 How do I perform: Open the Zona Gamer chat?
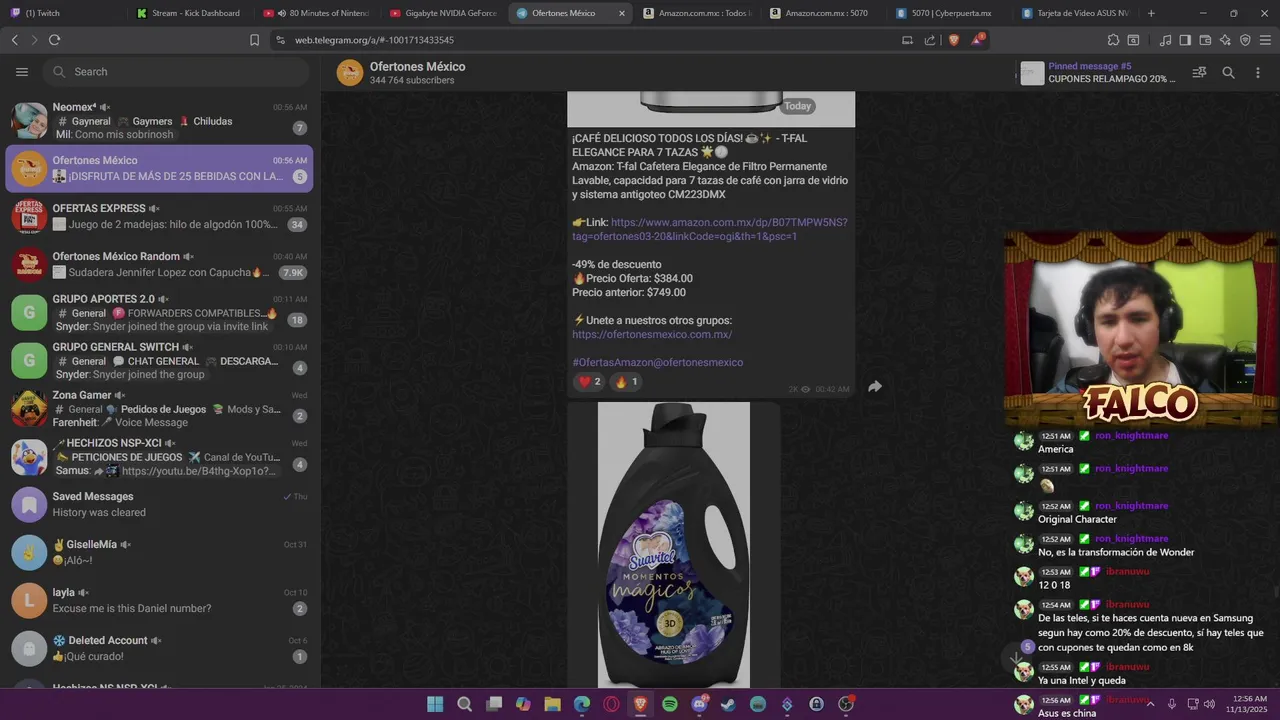[159, 408]
